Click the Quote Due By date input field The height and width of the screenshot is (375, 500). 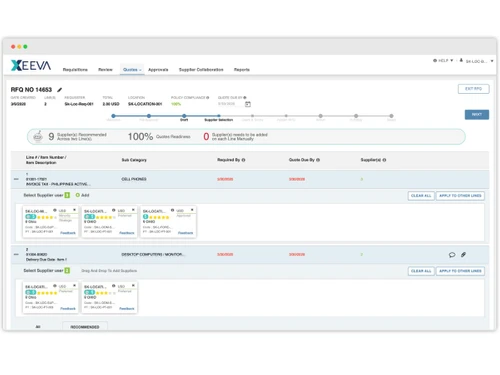(x=231, y=104)
